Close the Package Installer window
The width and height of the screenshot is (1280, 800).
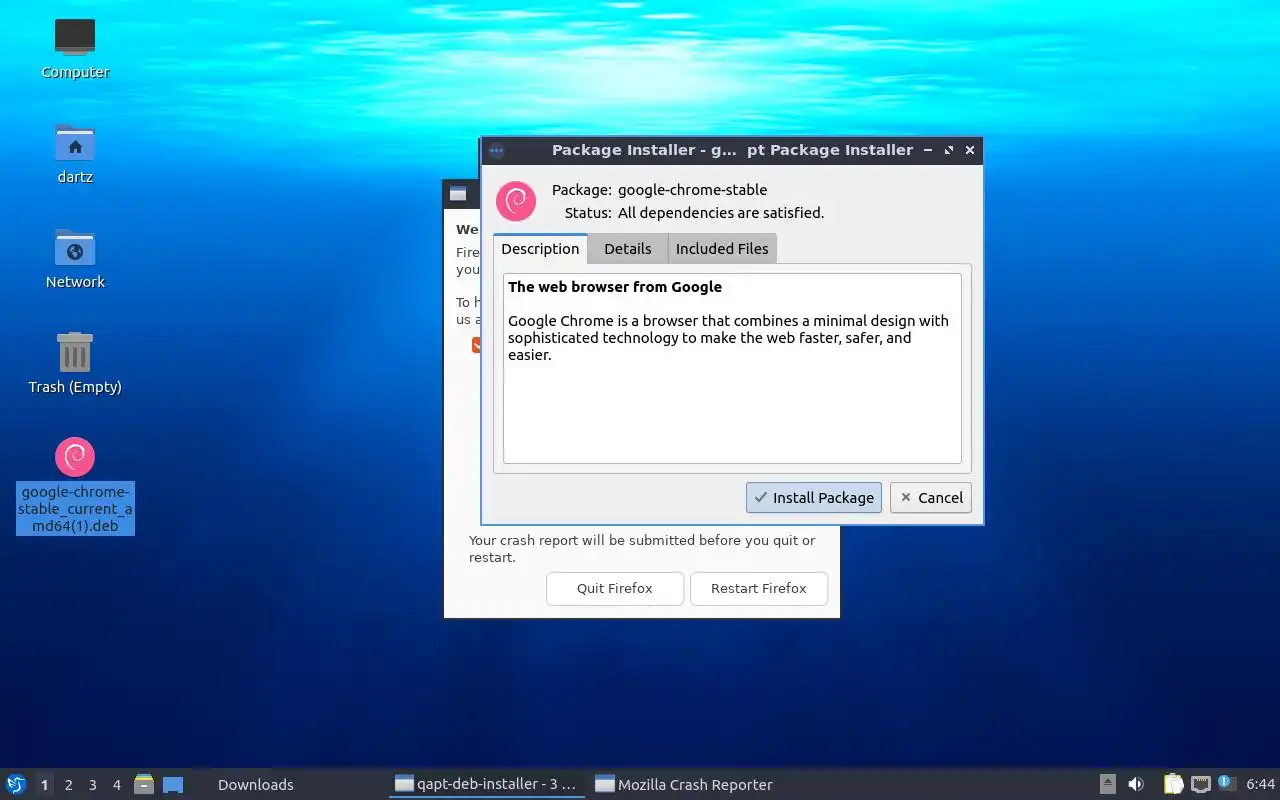pyautogui.click(x=970, y=150)
